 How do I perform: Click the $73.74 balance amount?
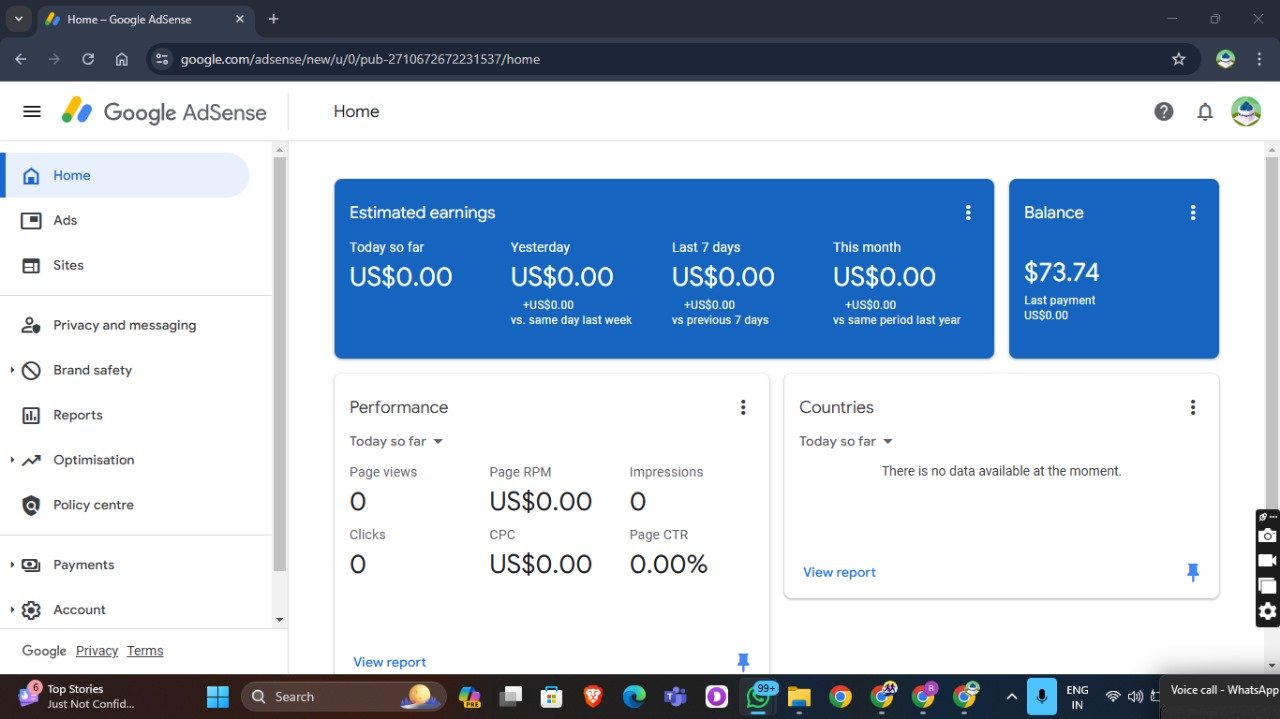click(x=1062, y=272)
